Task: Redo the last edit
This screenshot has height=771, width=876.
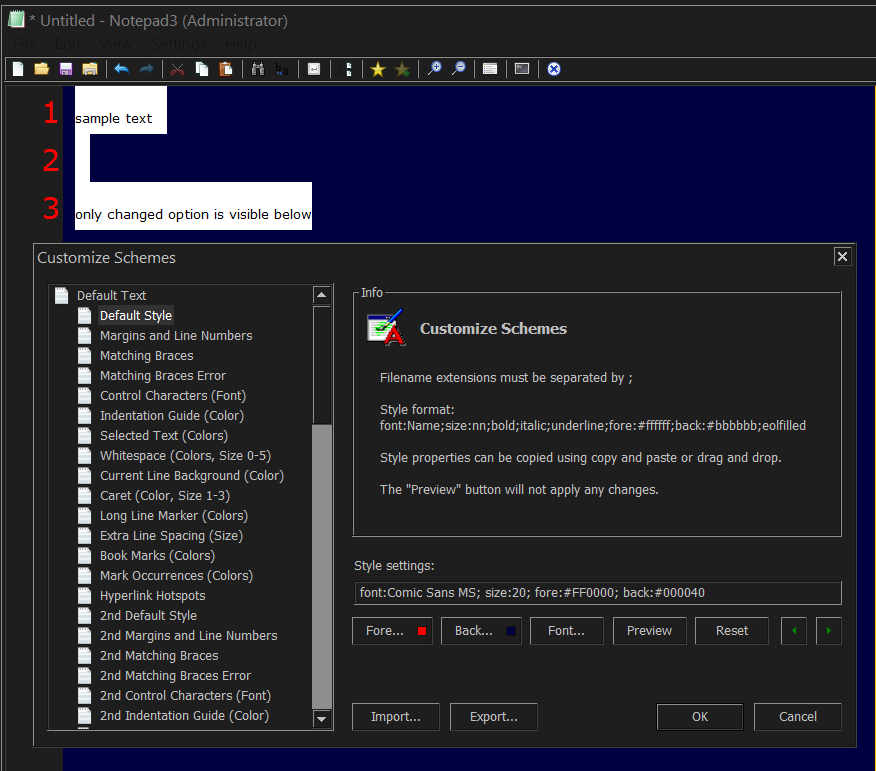Action: pos(146,68)
